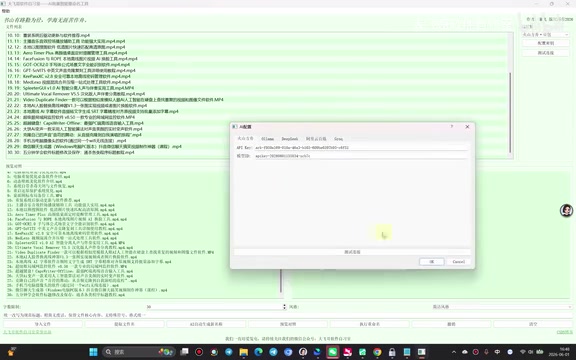Confirm the AI配置 dialog with OK
The width and height of the screenshot is (576, 360).
coord(432,262)
